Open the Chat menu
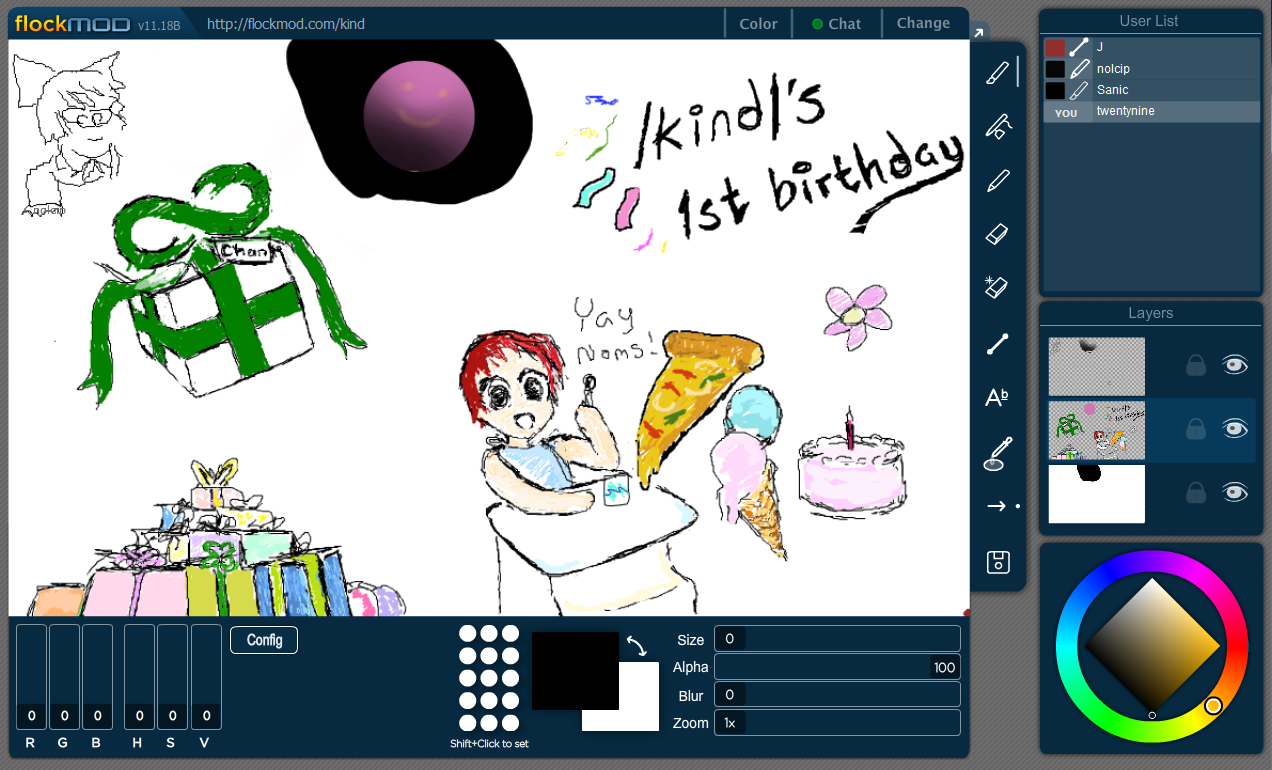The height and width of the screenshot is (770, 1272). coord(836,24)
